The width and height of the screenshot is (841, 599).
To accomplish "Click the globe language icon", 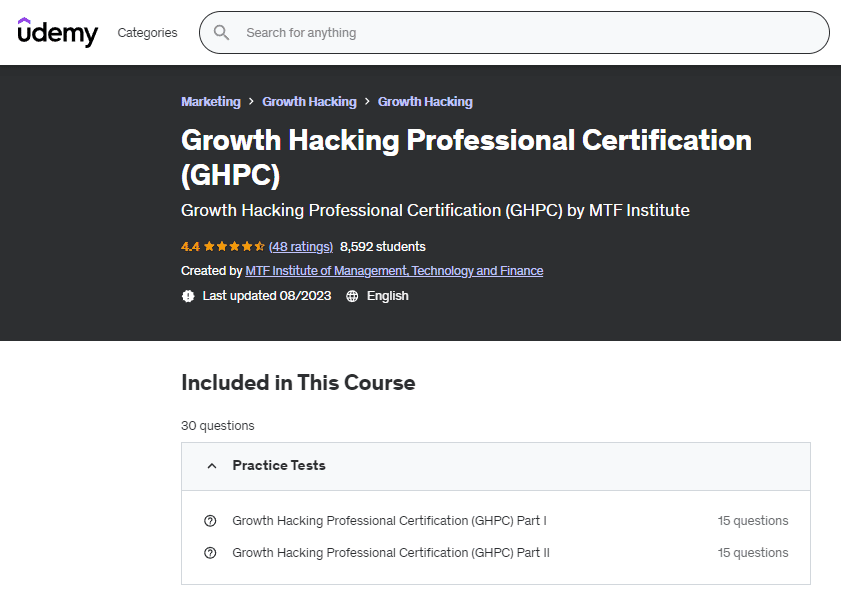I will 352,296.
